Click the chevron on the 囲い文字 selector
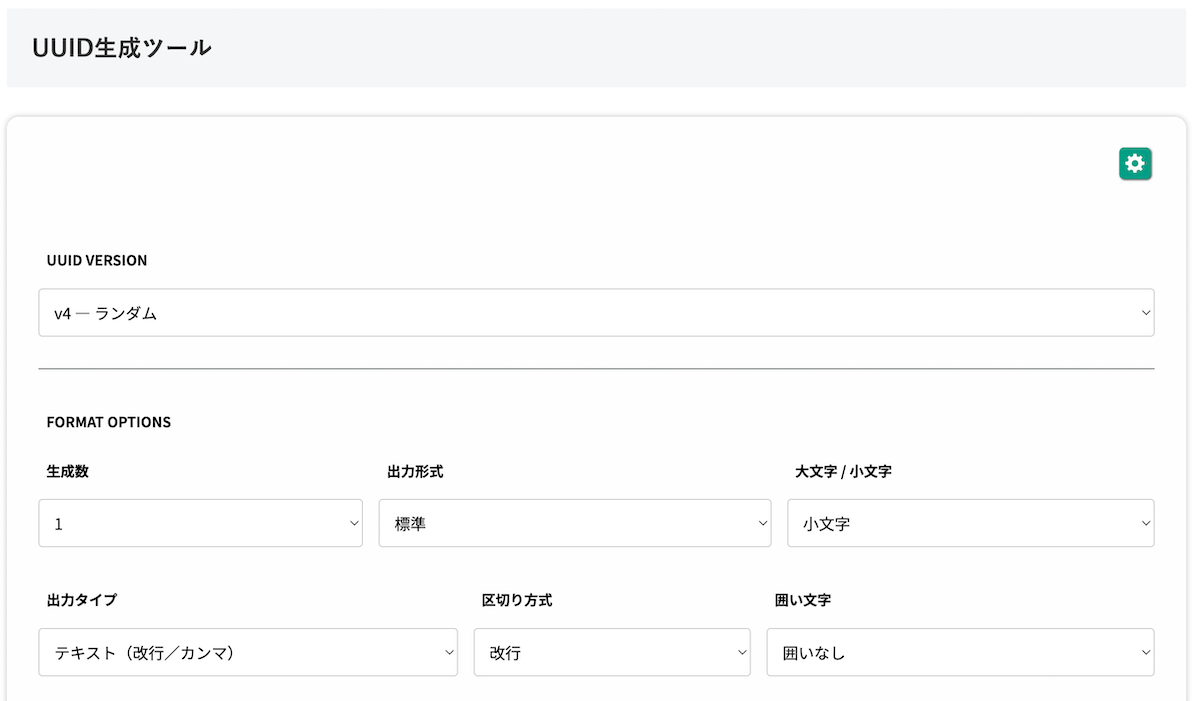 (1146, 651)
